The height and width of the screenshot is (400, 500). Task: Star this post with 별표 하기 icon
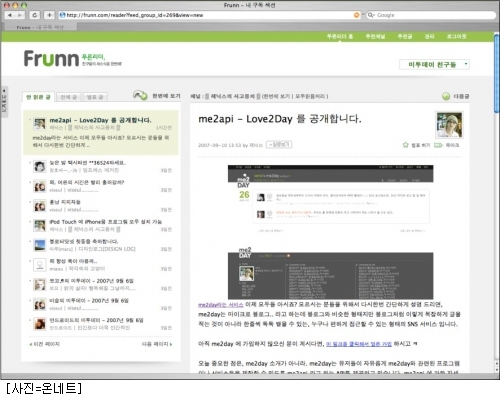(x=405, y=145)
